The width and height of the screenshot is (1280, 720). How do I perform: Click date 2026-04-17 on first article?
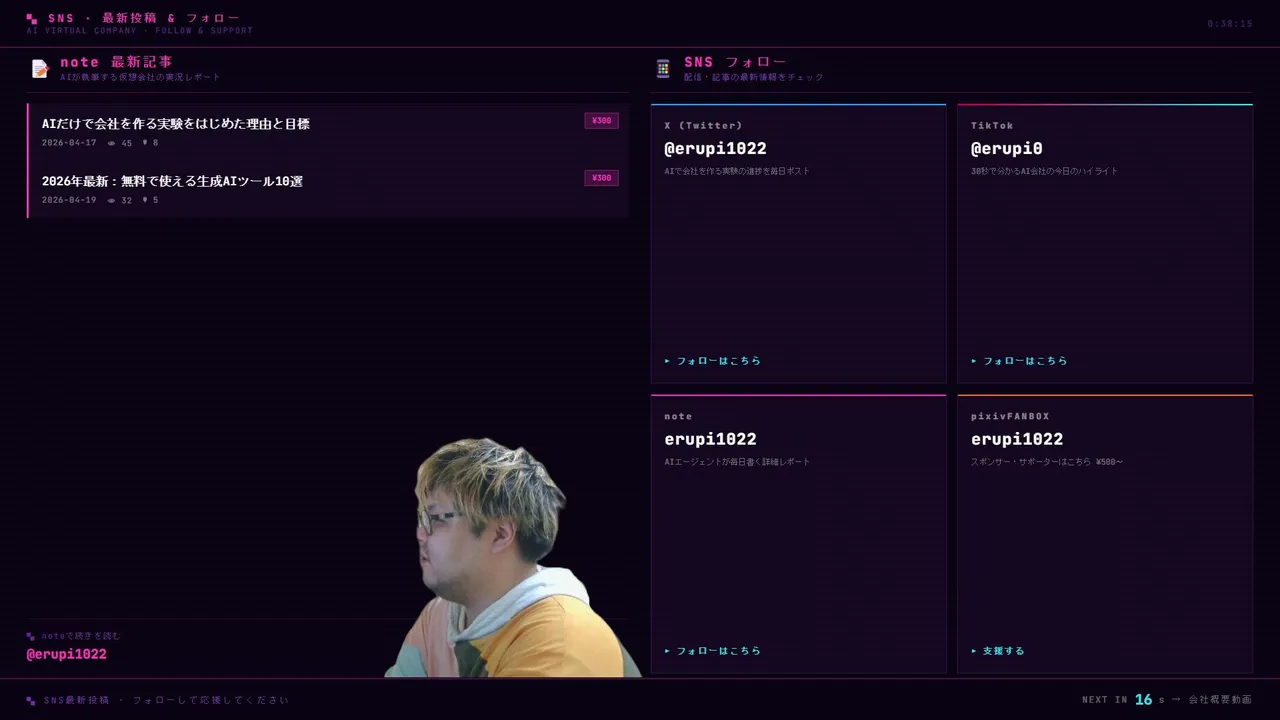point(69,143)
